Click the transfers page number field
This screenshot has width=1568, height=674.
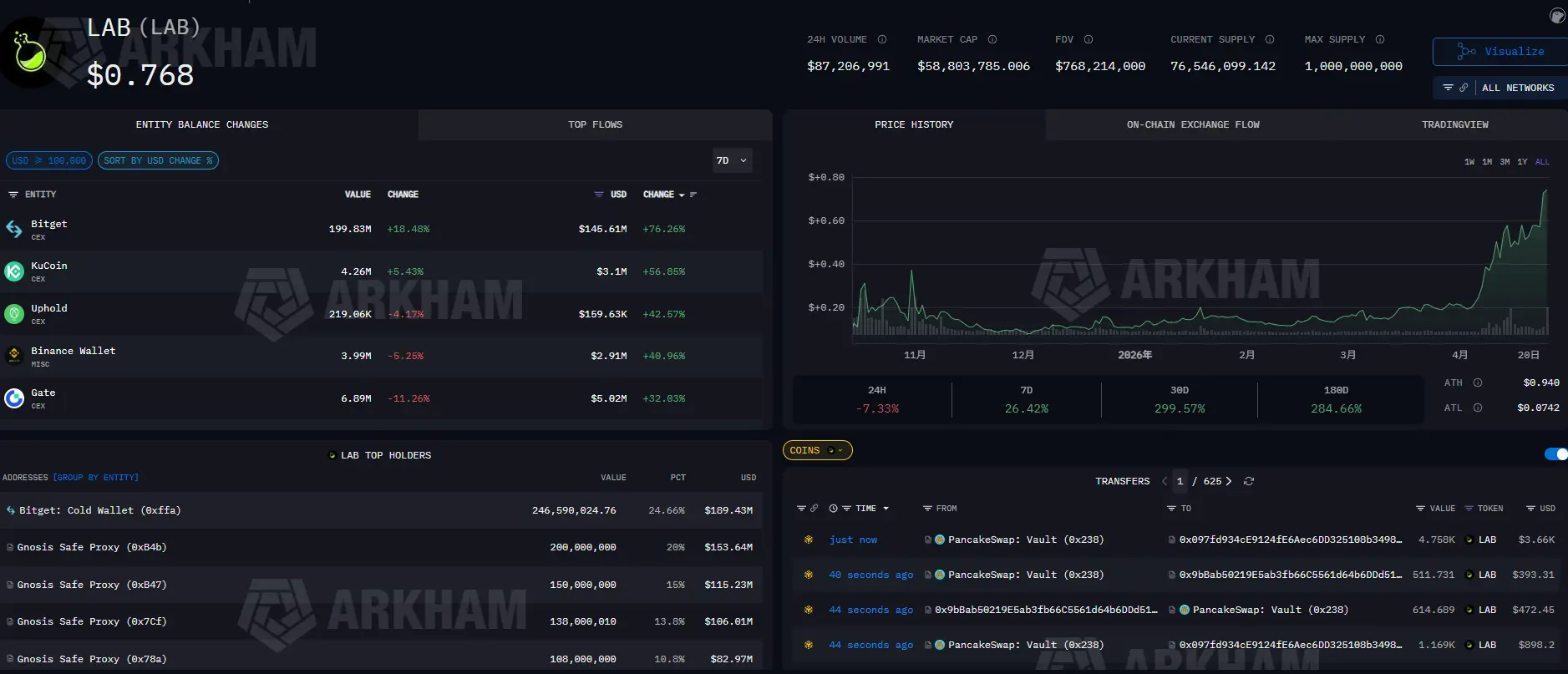pyautogui.click(x=1180, y=481)
